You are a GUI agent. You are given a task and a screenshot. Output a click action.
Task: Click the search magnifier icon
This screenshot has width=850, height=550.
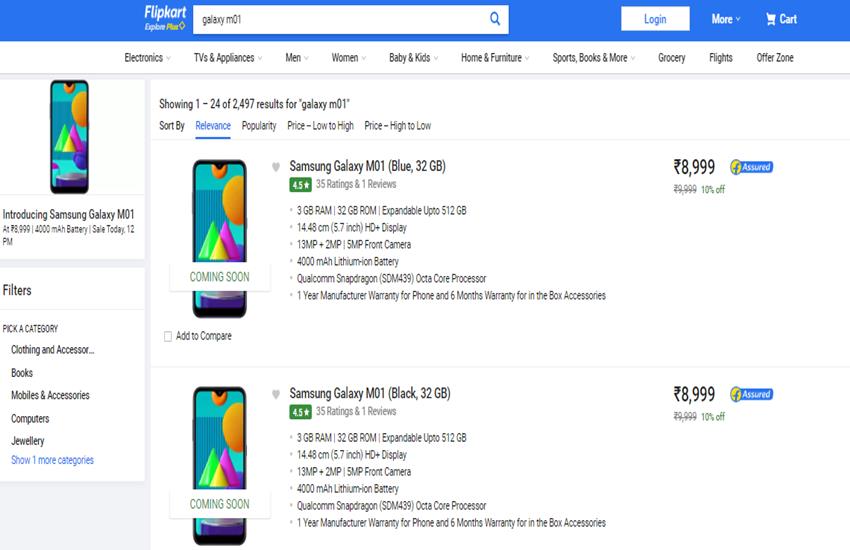click(x=495, y=19)
